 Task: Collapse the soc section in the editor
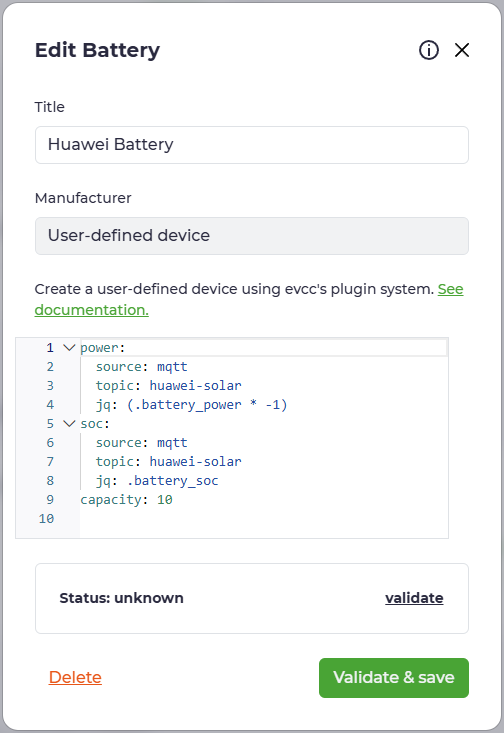[69, 424]
